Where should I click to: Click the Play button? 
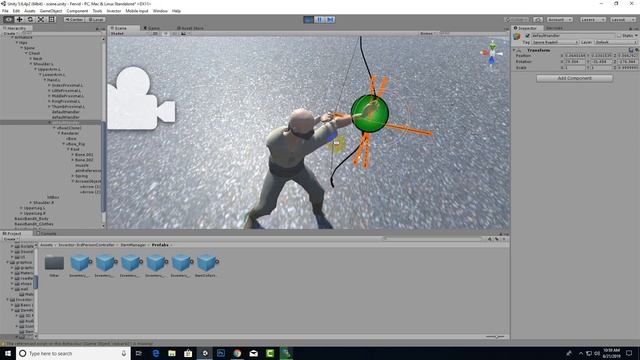(x=309, y=19)
